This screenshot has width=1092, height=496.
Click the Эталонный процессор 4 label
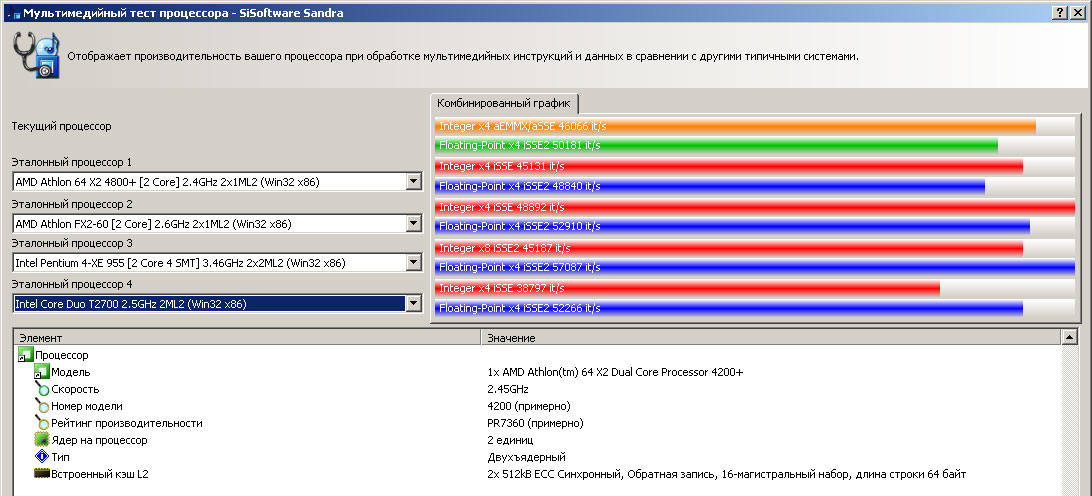point(72,284)
